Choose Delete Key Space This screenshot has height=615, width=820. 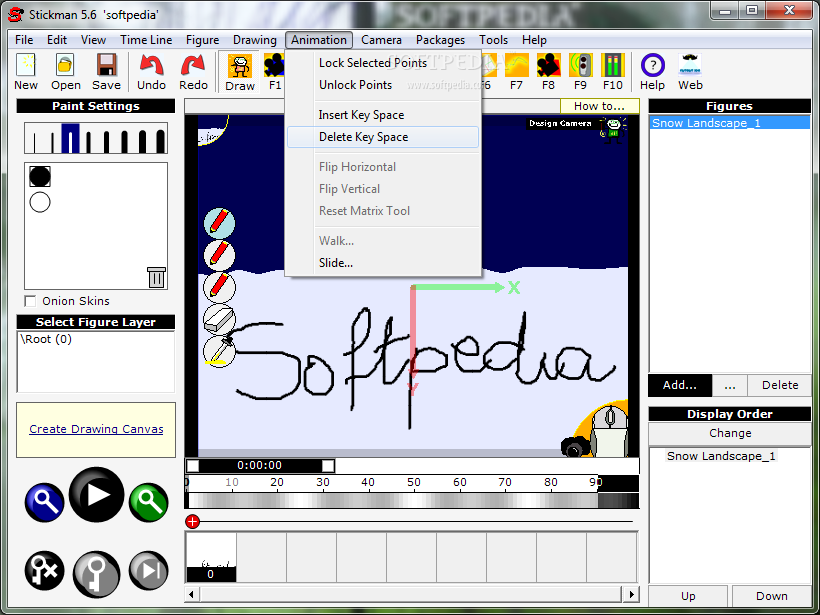[x=383, y=136]
